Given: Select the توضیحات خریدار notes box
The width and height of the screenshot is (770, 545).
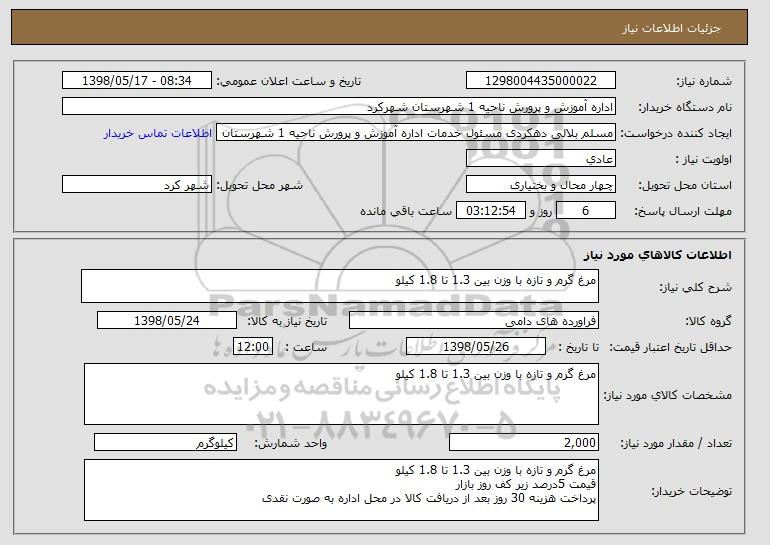Looking at the screenshot, I should click(x=341, y=490).
